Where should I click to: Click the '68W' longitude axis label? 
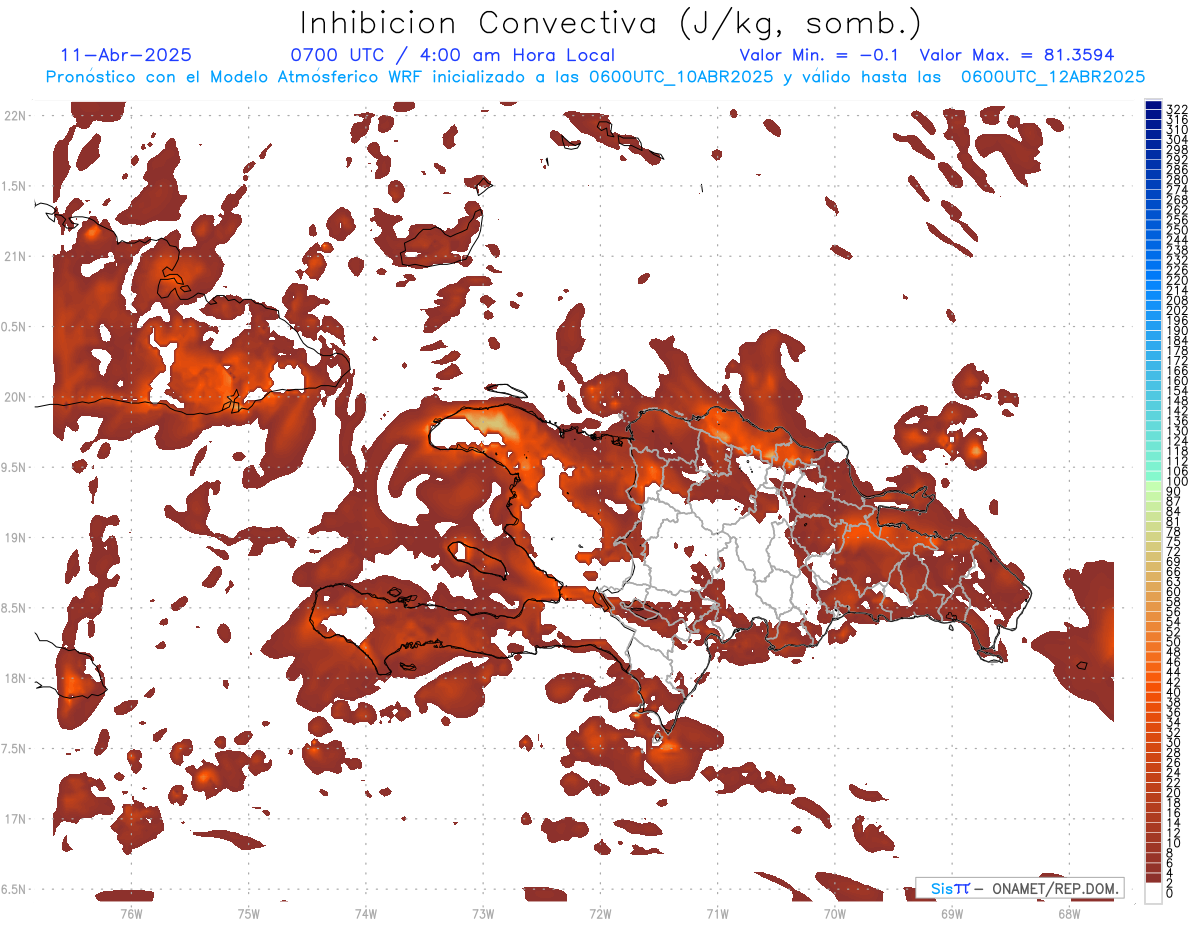click(x=1069, y=913)
